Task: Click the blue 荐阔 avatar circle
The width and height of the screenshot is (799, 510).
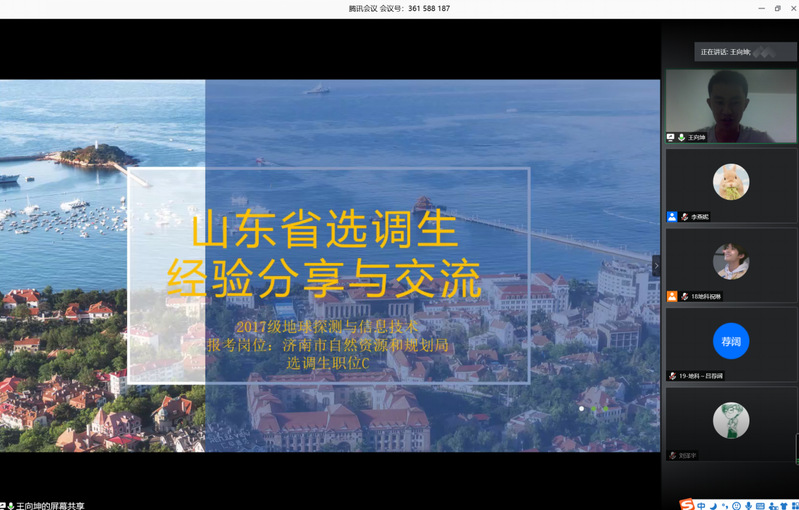Action: [x=731, y=341]
